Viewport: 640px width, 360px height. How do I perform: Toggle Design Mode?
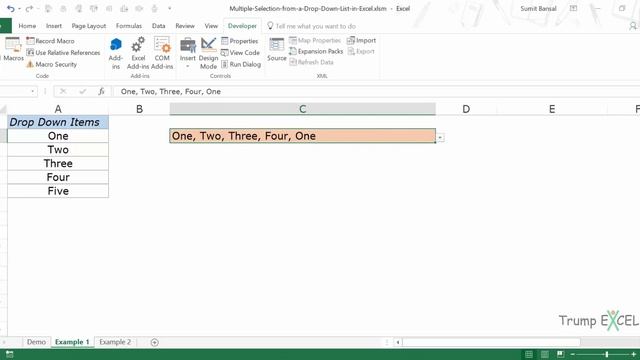208,53
